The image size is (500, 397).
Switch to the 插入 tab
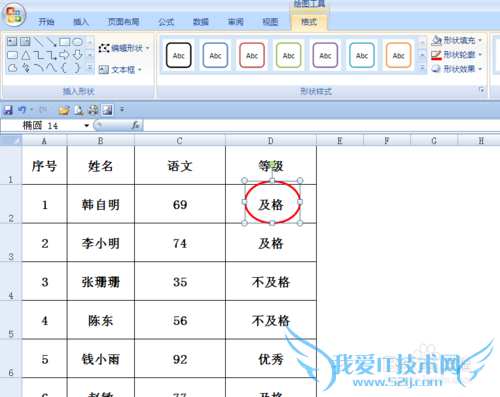click(x=81, y=22)
